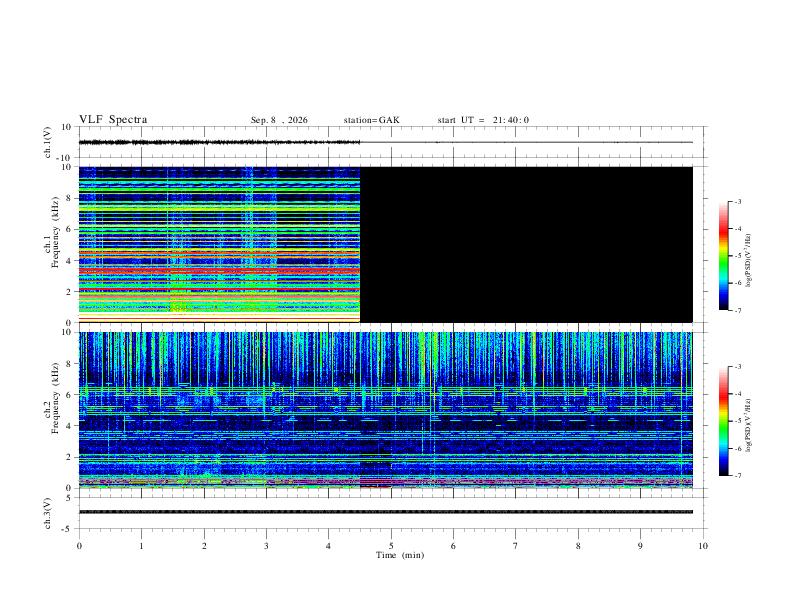Click the Time (min) axis label

coord(400,555)
